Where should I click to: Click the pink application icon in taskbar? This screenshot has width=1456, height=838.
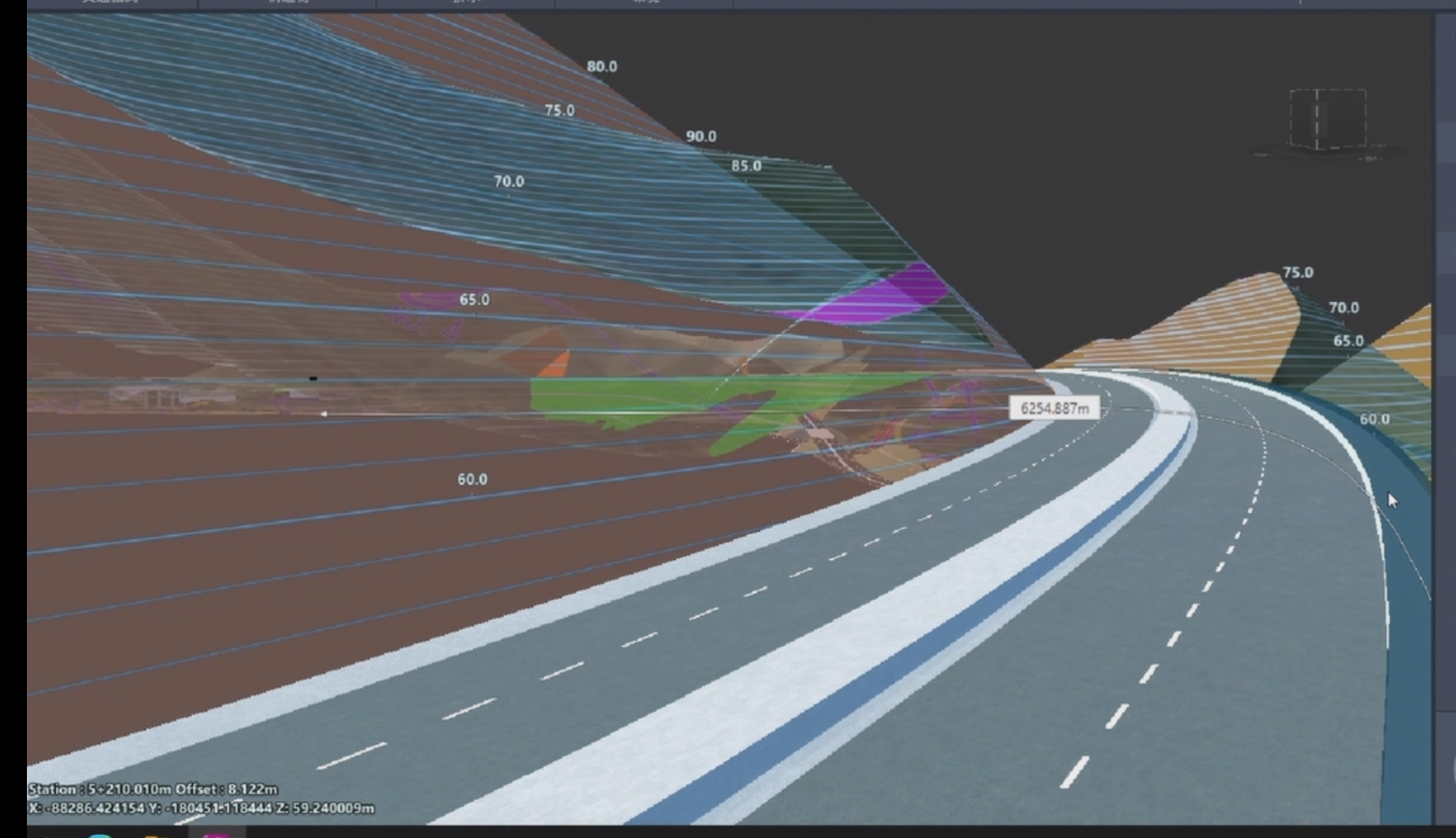(x=215, y=833)
